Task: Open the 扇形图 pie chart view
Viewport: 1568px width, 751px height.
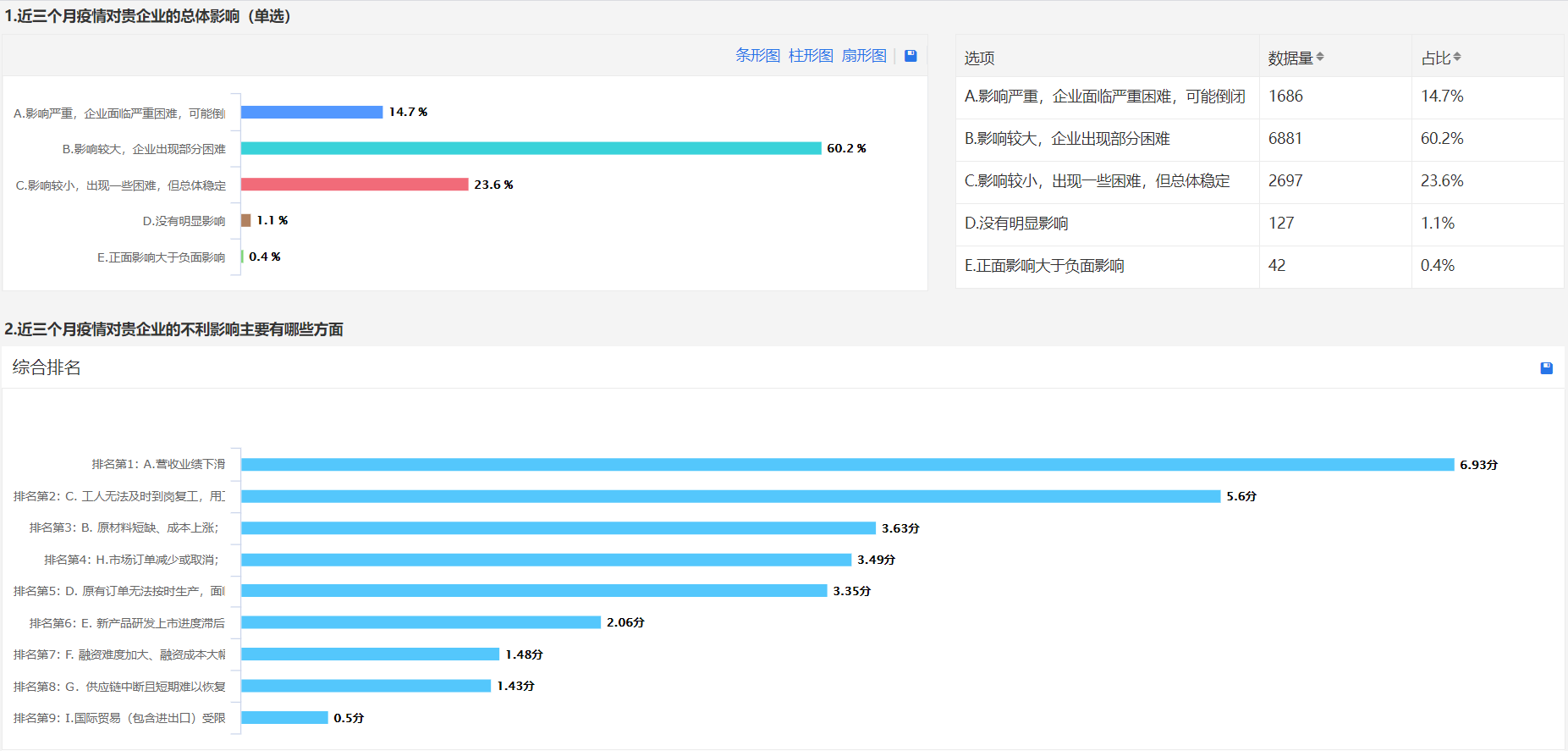Action: pyautogui.click(x=864, y=56)
